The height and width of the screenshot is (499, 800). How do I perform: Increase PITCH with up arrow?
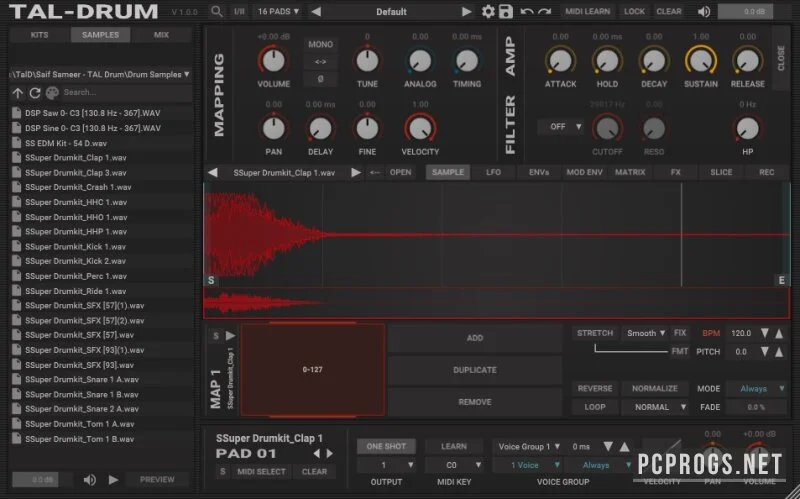(779, 352)
